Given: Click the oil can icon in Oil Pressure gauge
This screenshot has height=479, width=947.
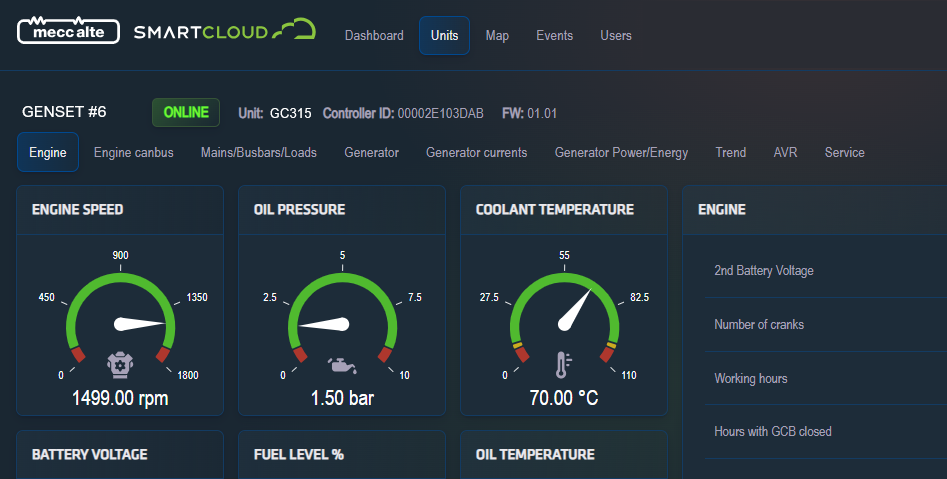Looking at the screenshot, I should click(342, 365).
